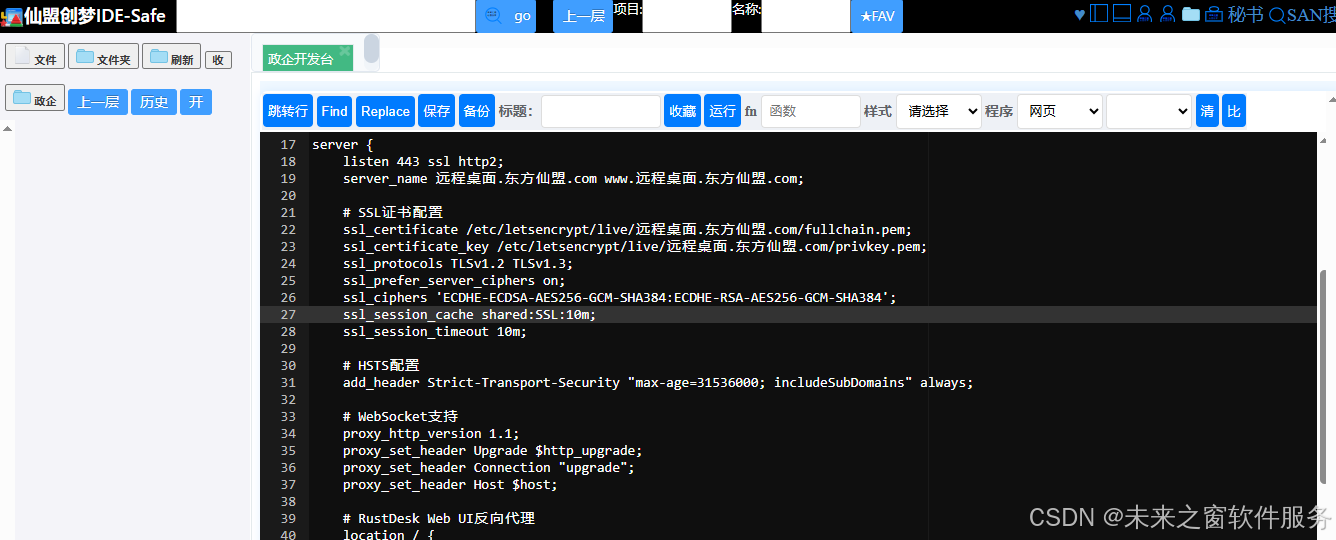Click the second user avatar icon
This screenshot has height=540, width=1336.
(x=1167, y=14)
